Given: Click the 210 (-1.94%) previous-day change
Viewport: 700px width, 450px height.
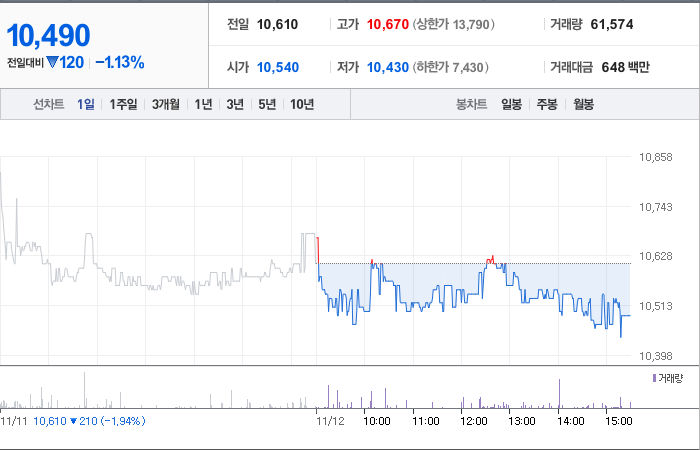Looking at the screenshot, I should point(112,421).
